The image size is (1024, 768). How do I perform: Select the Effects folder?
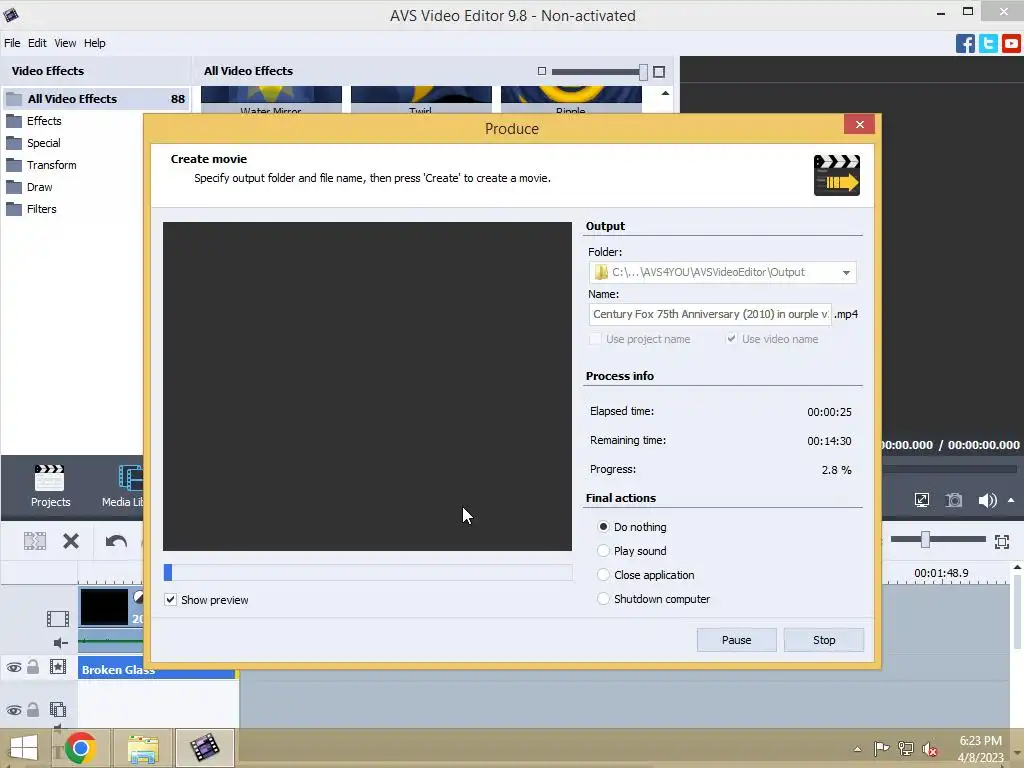tap(44, 121)
